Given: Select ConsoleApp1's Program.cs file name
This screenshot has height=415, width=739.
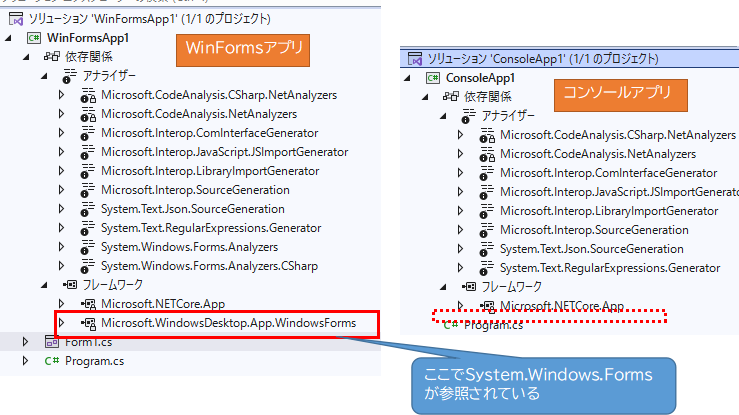Looking at the screenshot, I should [x=493, y=325].
